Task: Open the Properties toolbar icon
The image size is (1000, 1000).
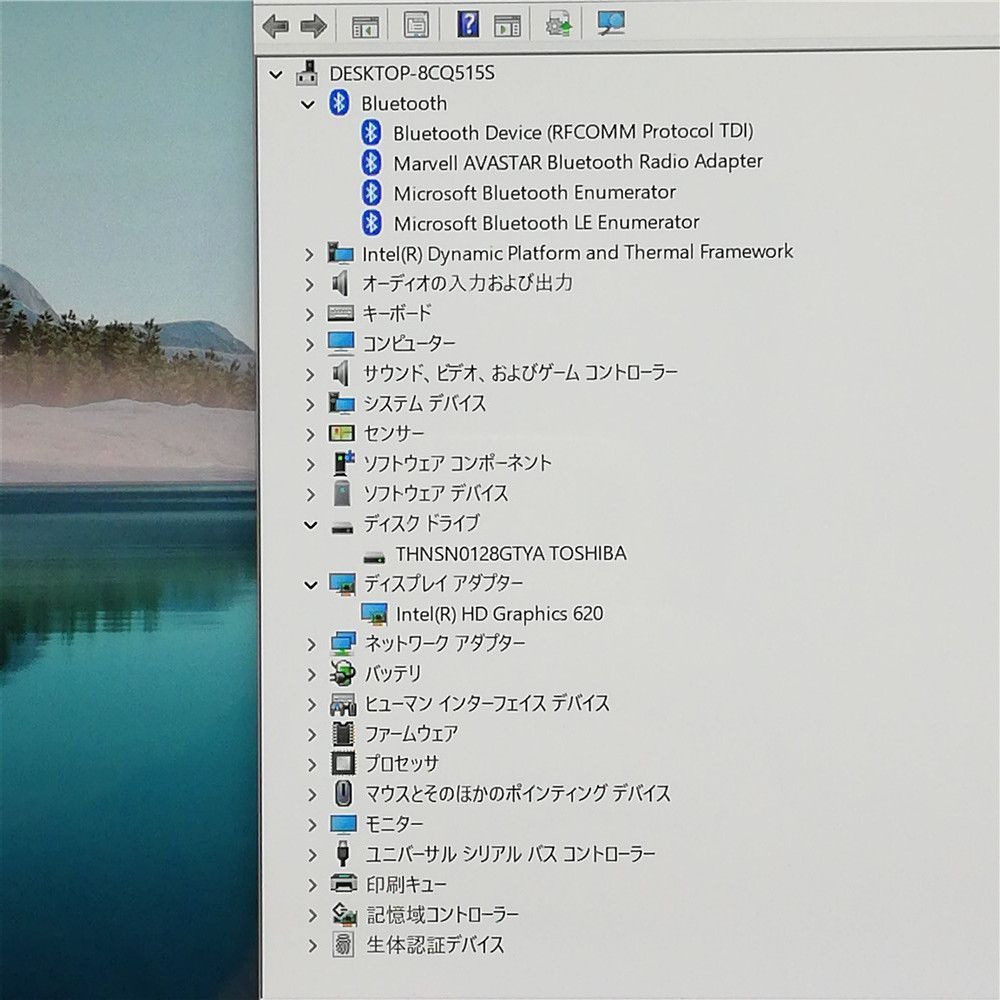Action: pos(416,26)
